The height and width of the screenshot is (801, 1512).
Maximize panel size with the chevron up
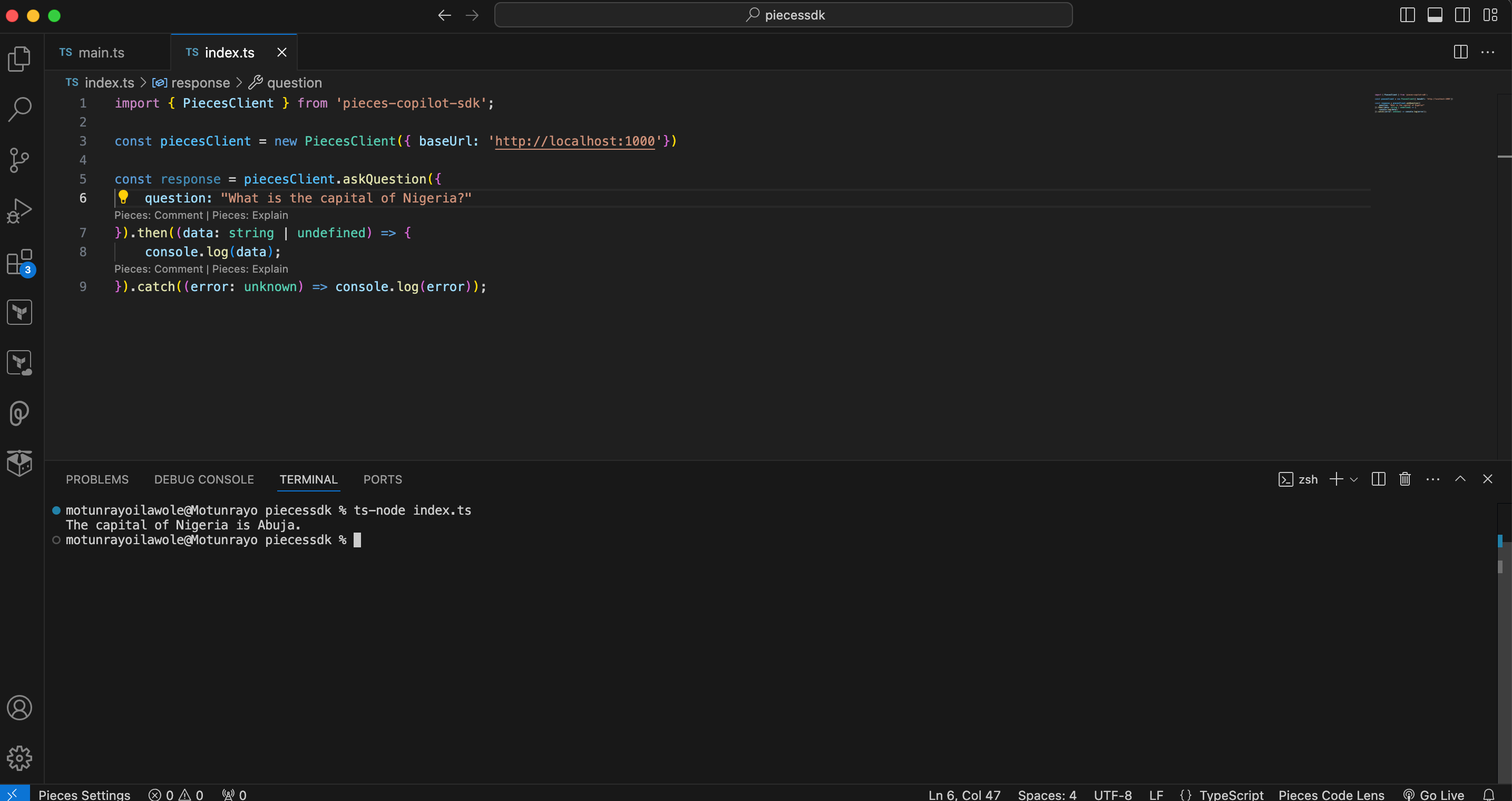pyautogui.click(x=1460, y=479)
